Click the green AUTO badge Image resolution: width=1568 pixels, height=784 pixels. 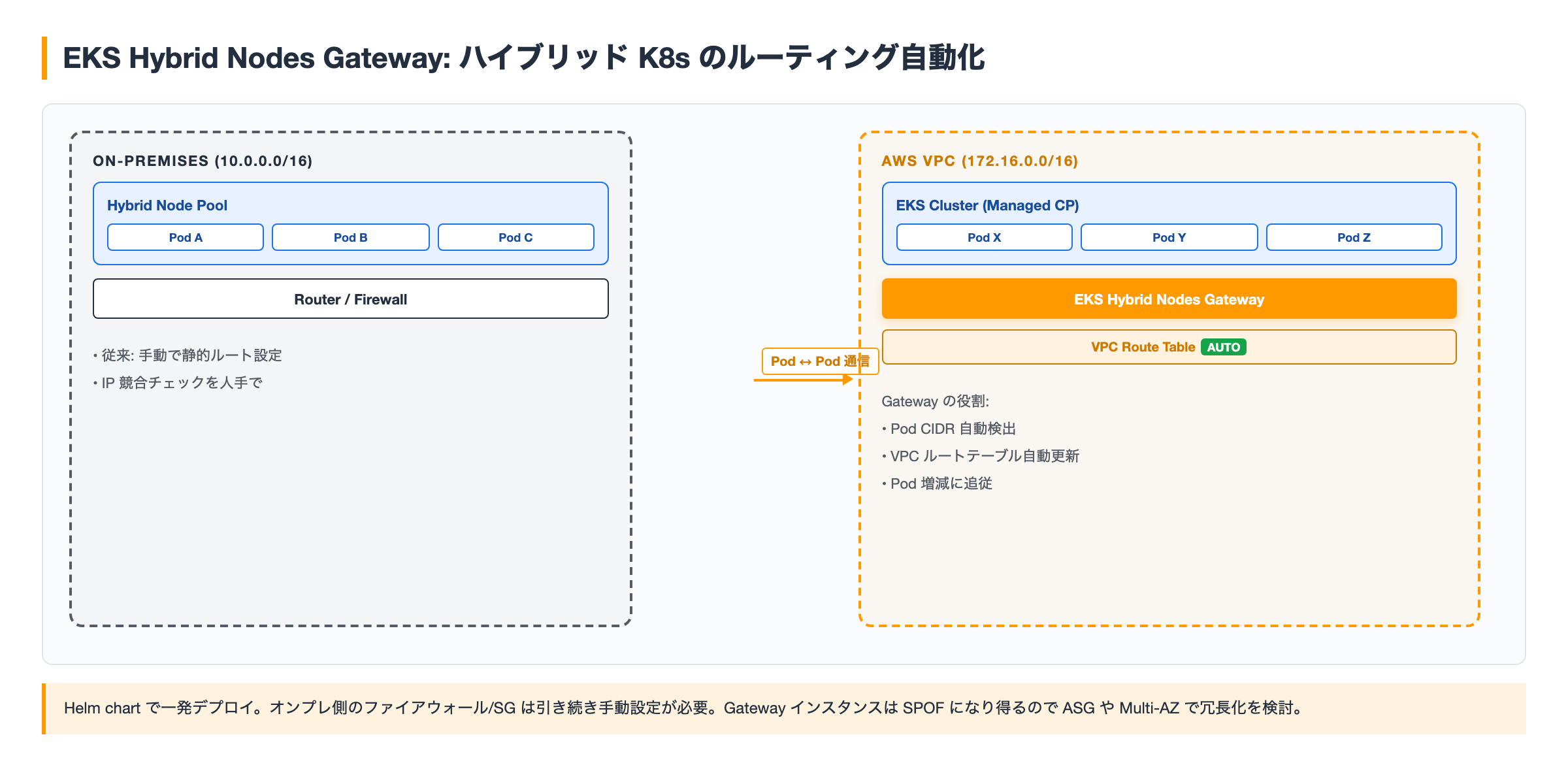1224,347
